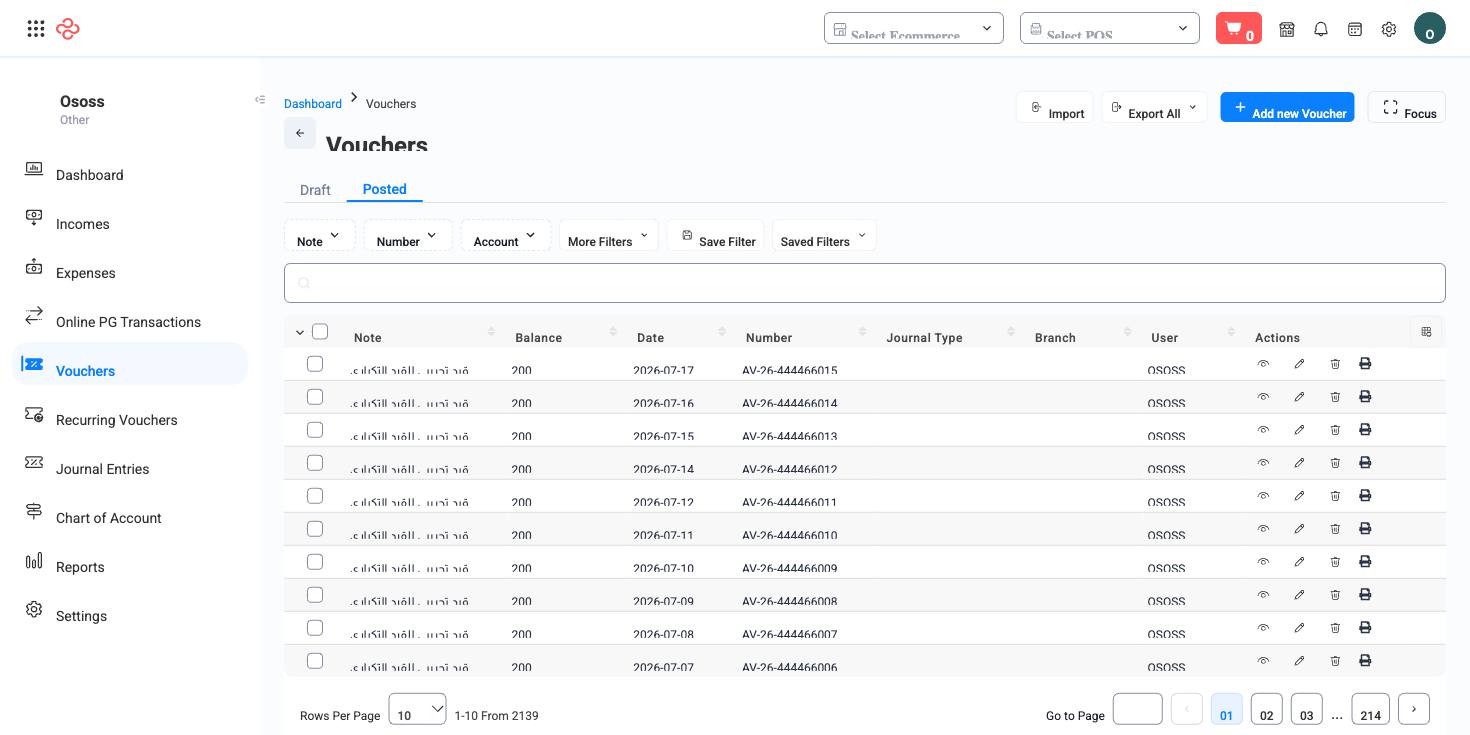This screenshot has width=1470, height=735.
Task: Delete voucher AV-26-444466013 using trash icon
Action: point(1335,430)
